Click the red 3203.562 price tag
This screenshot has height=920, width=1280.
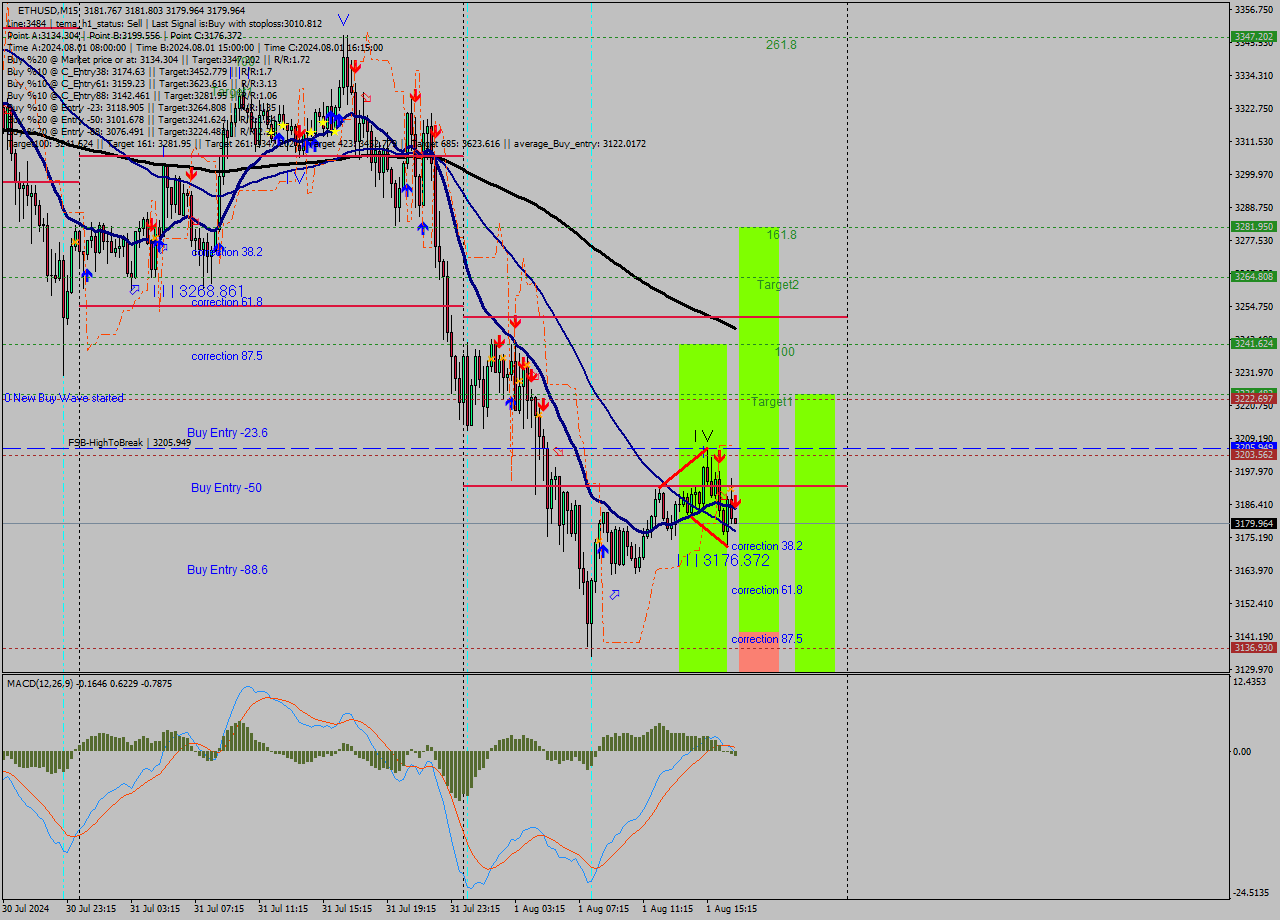click(x=1254, y=455)
